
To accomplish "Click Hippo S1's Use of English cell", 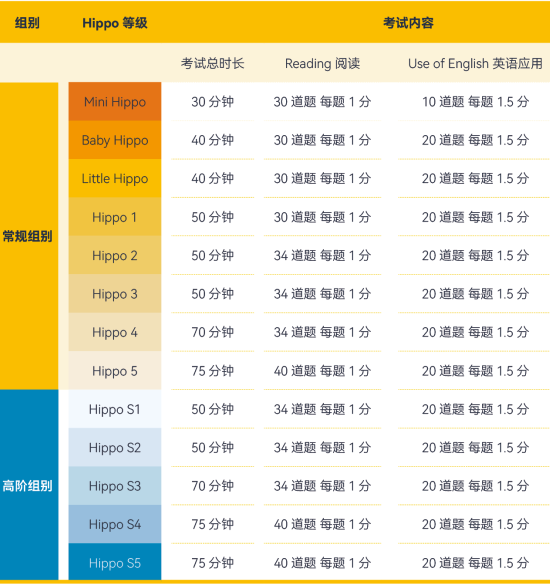I will (476, 409).
